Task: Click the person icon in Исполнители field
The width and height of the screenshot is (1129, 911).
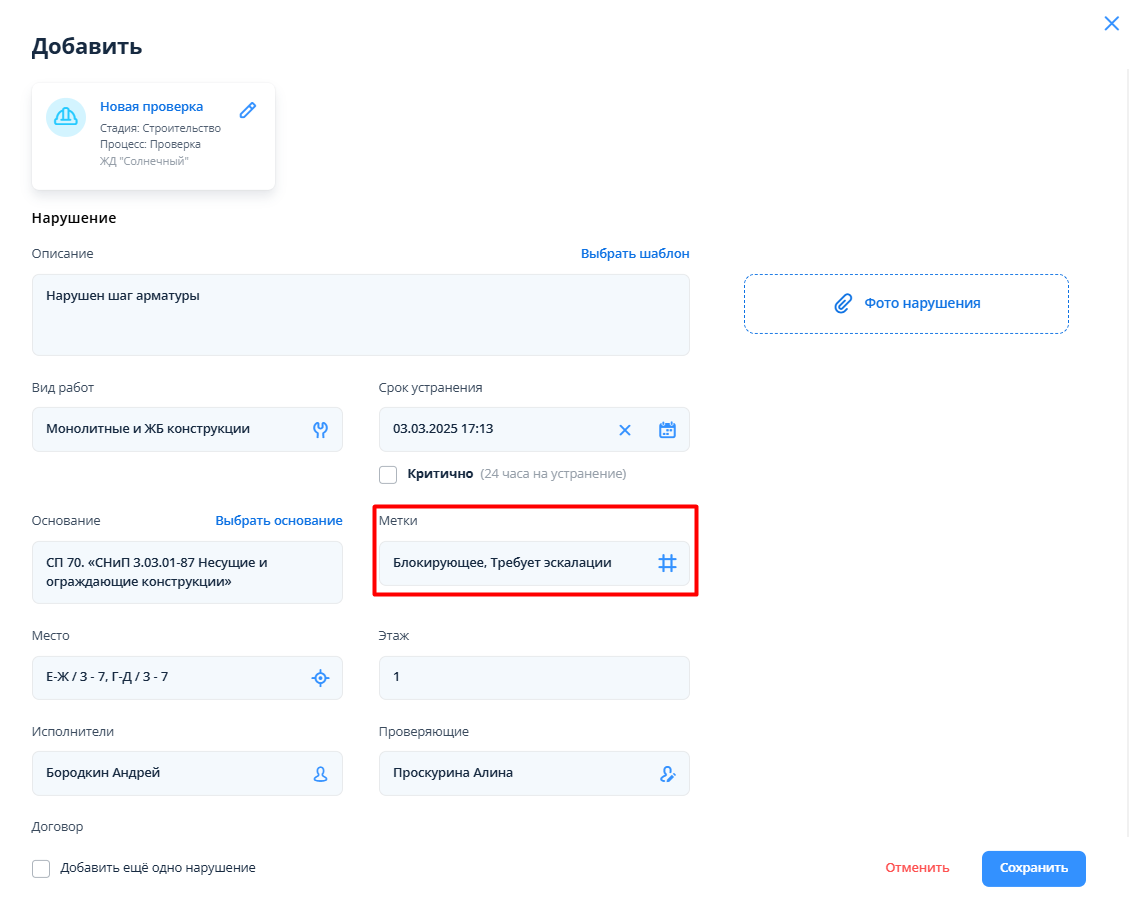Action: coord(320,773)
